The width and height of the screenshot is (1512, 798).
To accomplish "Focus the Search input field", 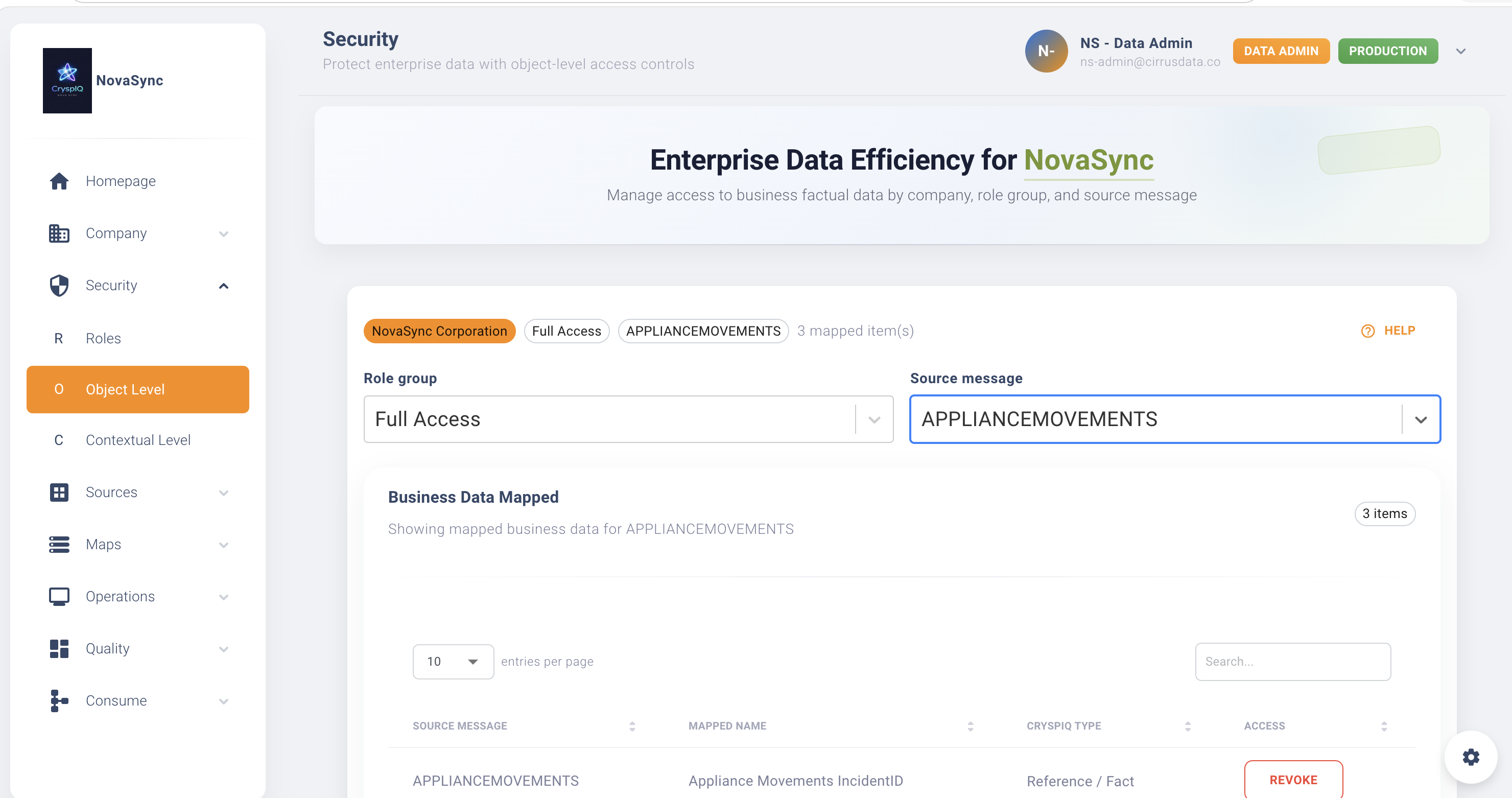I will click(1292, 662).
